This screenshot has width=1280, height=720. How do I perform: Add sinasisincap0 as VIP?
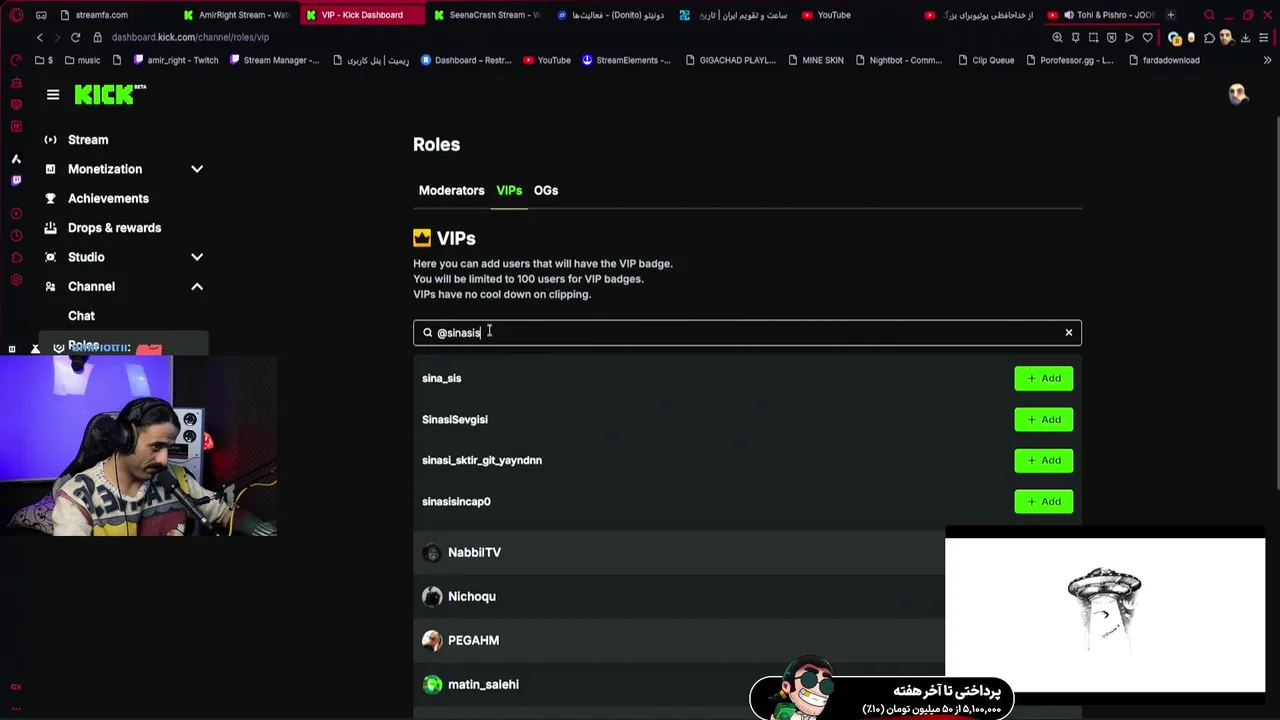[1043, 501]
